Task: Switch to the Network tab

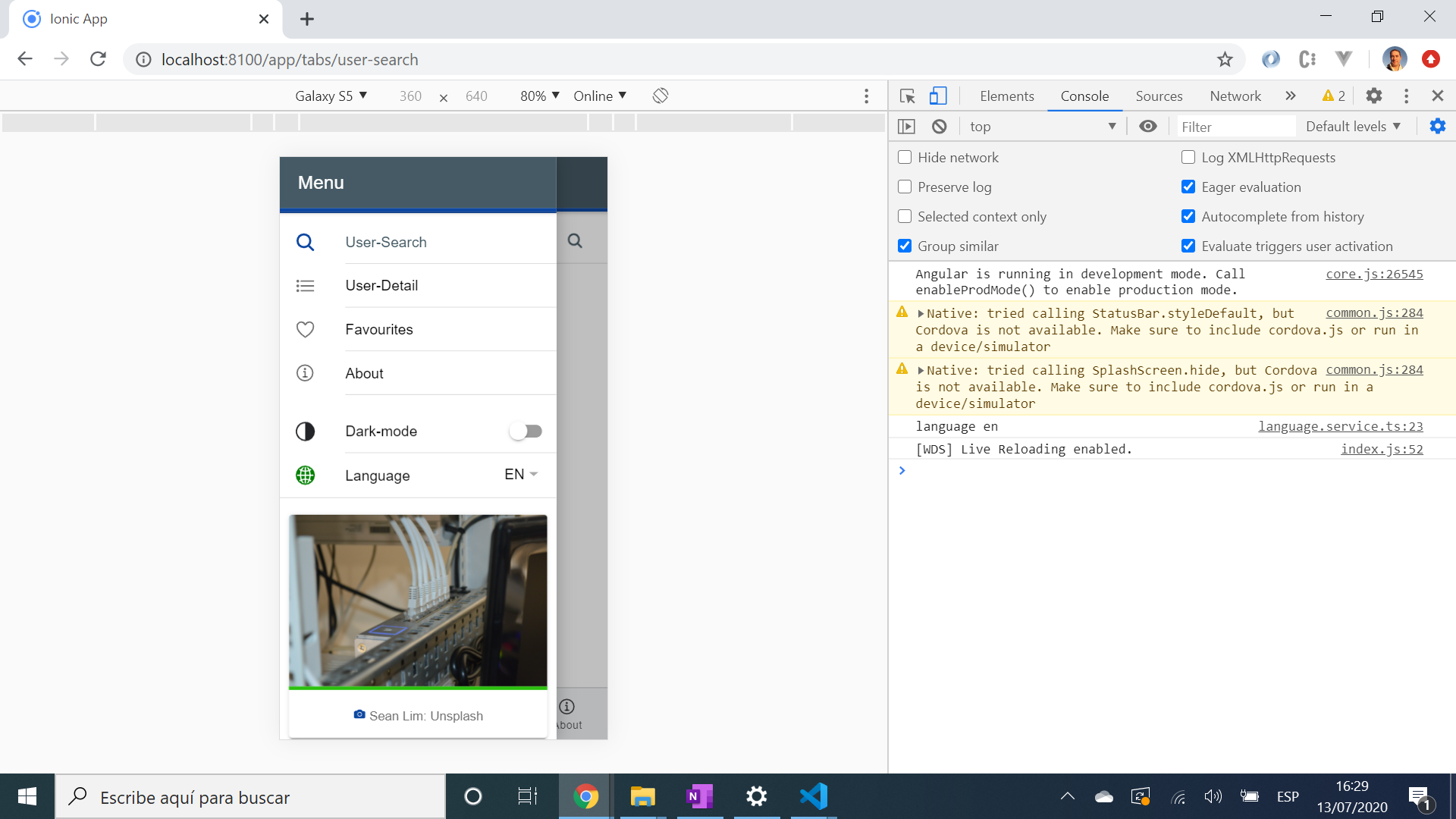Action: point(1235,96)
